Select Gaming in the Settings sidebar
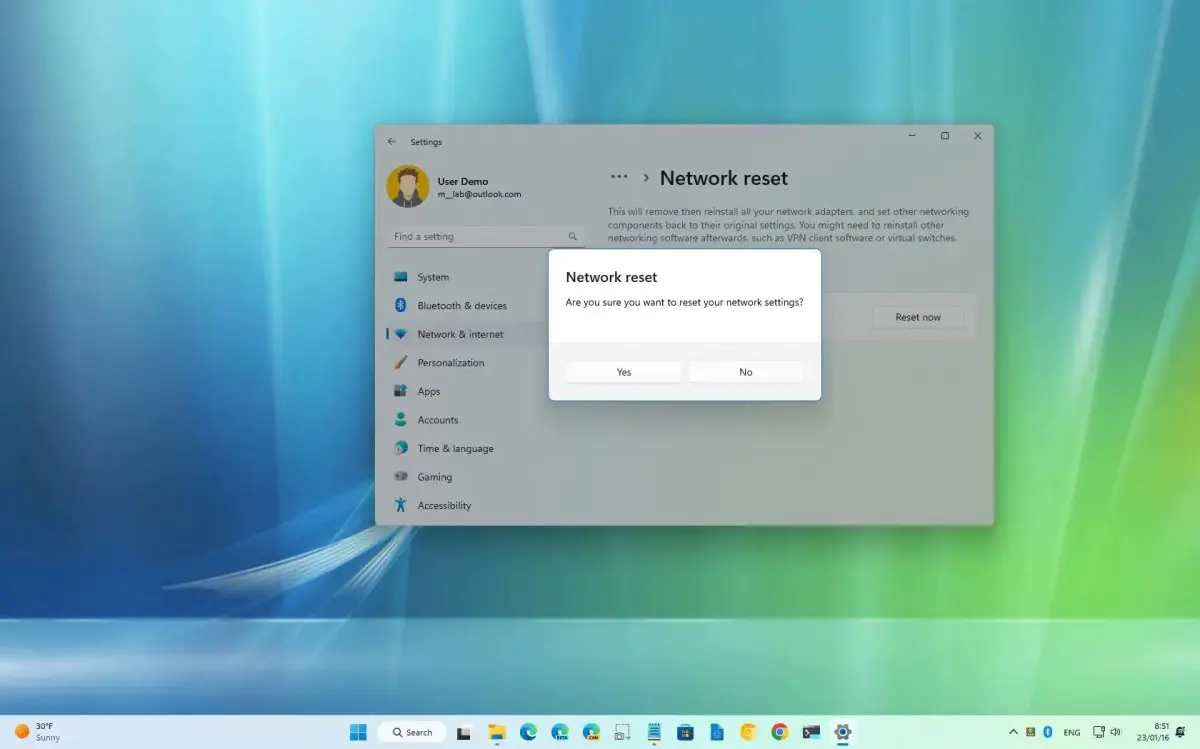The image size is (1200, 749). (433, 477)
